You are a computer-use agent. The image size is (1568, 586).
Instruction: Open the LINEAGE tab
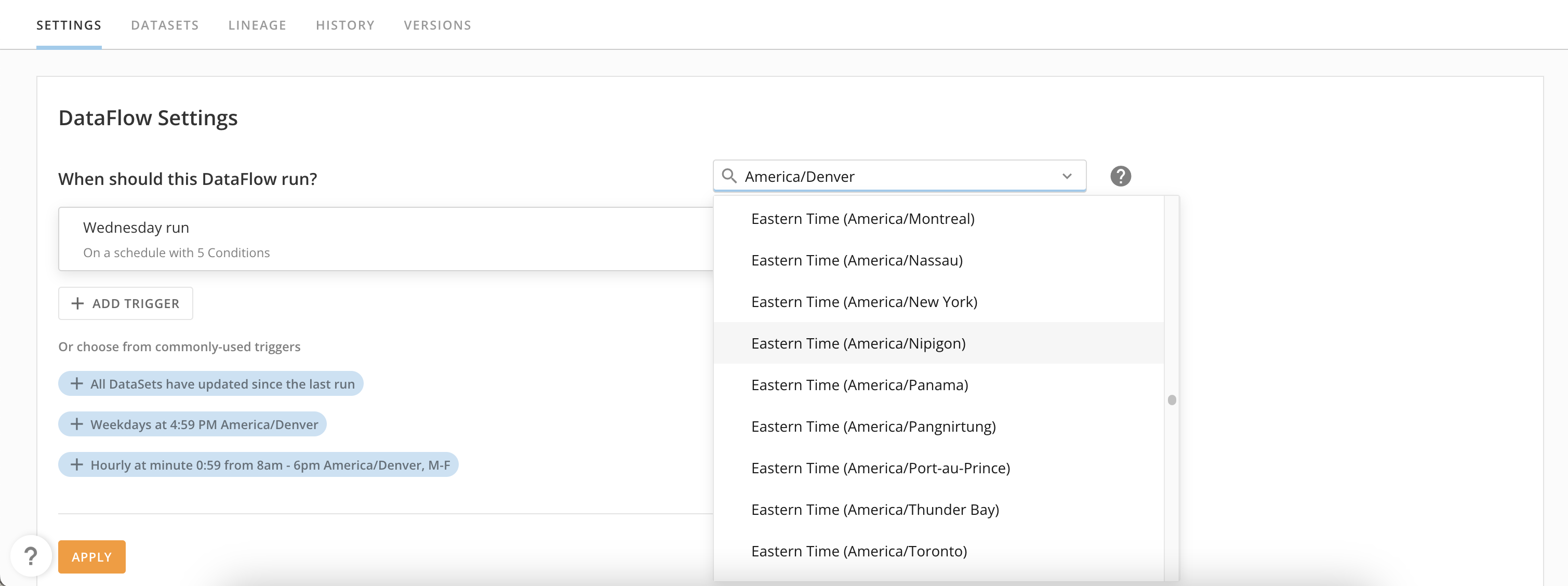coord(257,25)
